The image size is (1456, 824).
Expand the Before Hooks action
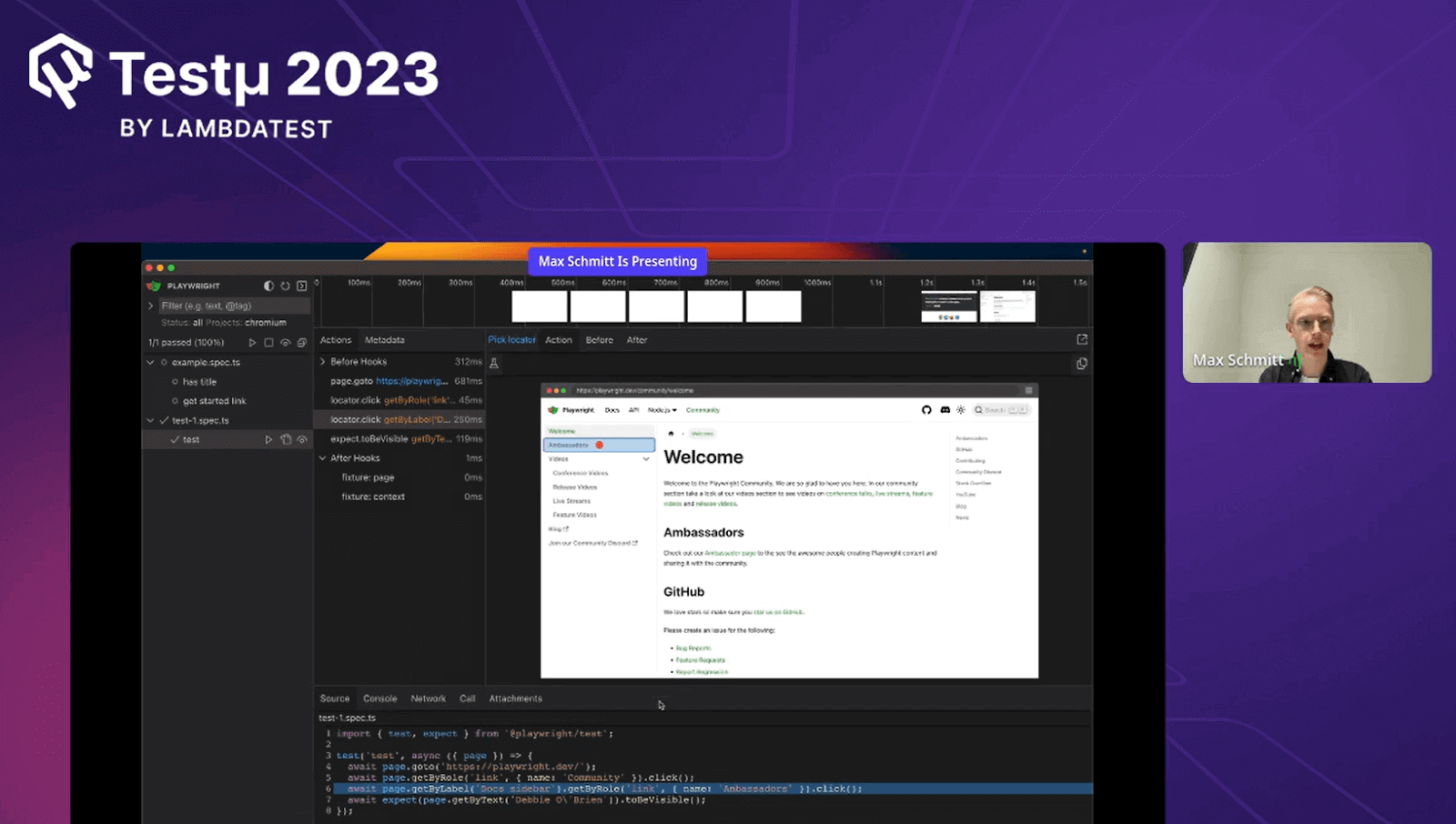323,362
